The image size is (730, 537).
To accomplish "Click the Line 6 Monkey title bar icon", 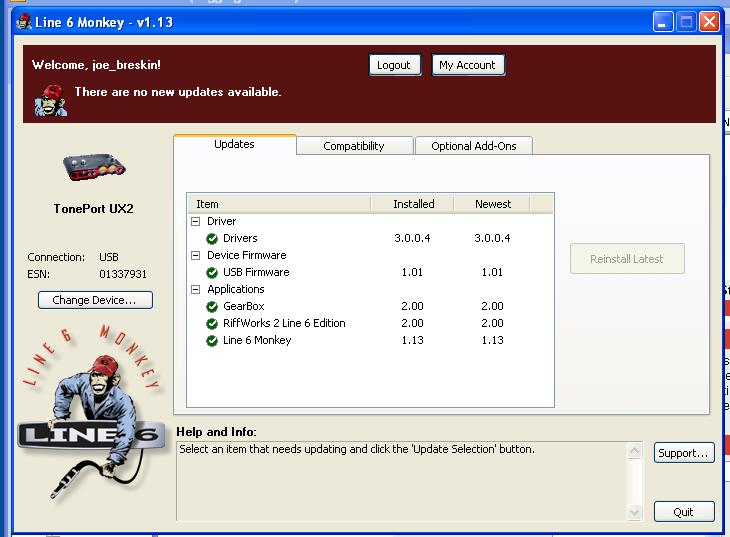I will (24, 22).
